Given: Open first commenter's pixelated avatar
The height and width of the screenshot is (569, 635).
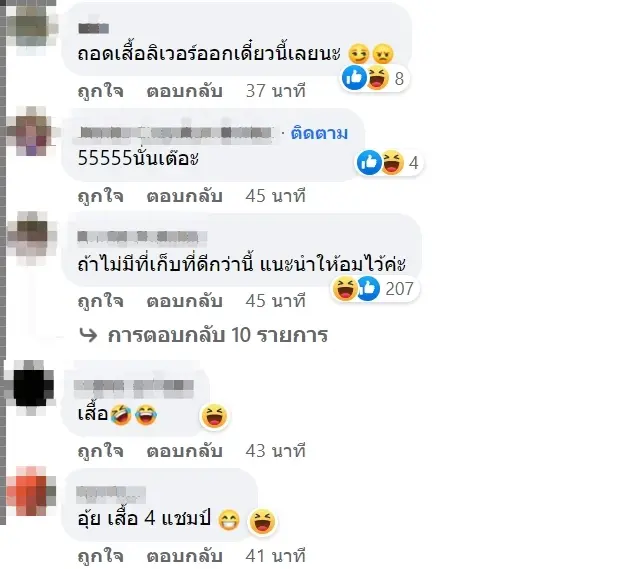Looking at the screenshot, I should pos(32,26).
